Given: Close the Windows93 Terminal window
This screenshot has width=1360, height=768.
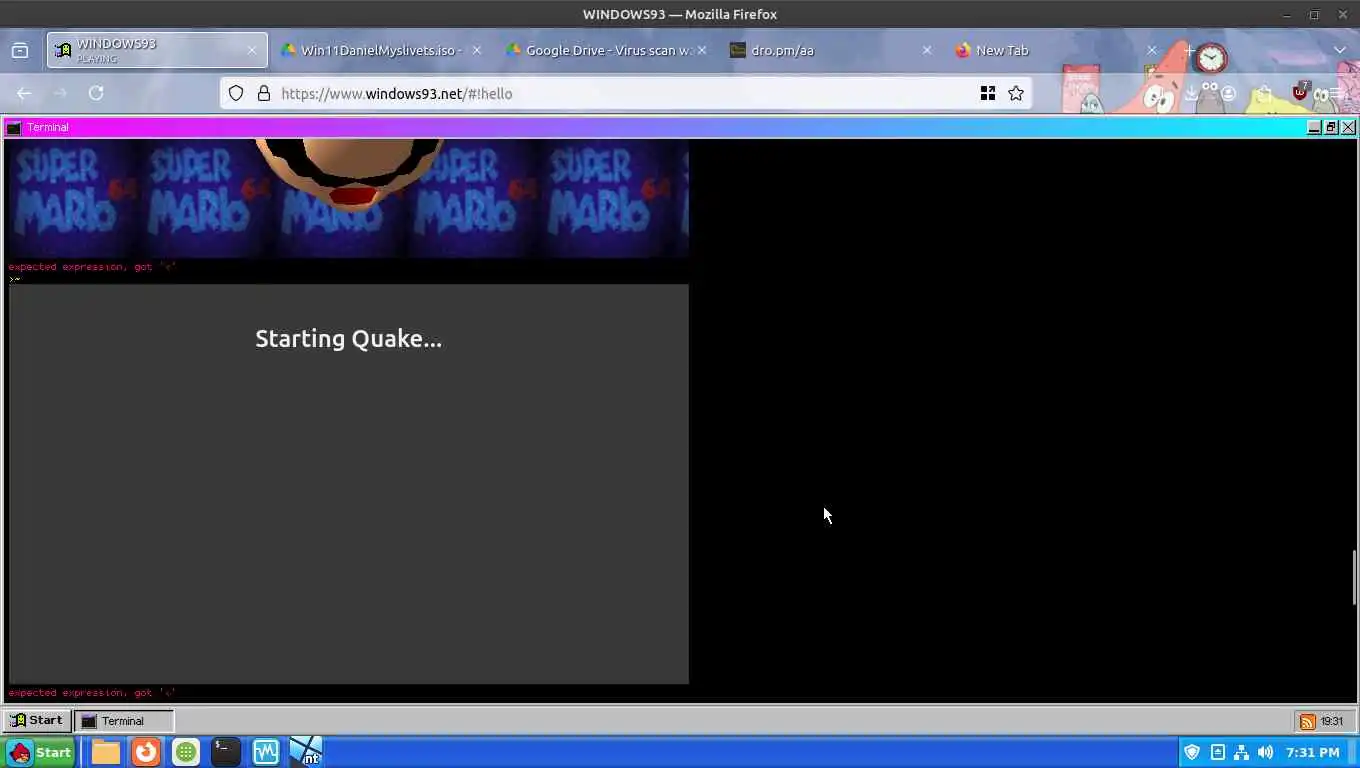Looking at the screenshot, I should click(1348, 127).
